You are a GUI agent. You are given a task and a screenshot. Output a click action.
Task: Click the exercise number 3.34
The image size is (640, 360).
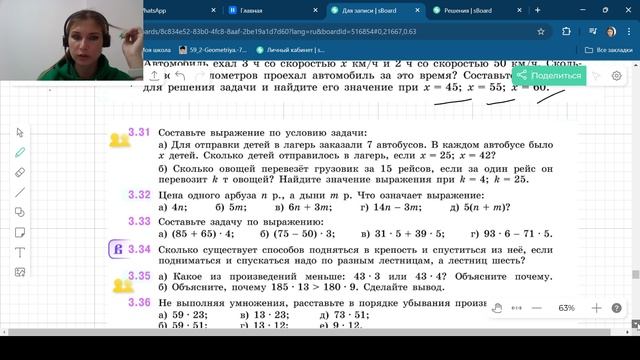(139, 249)
